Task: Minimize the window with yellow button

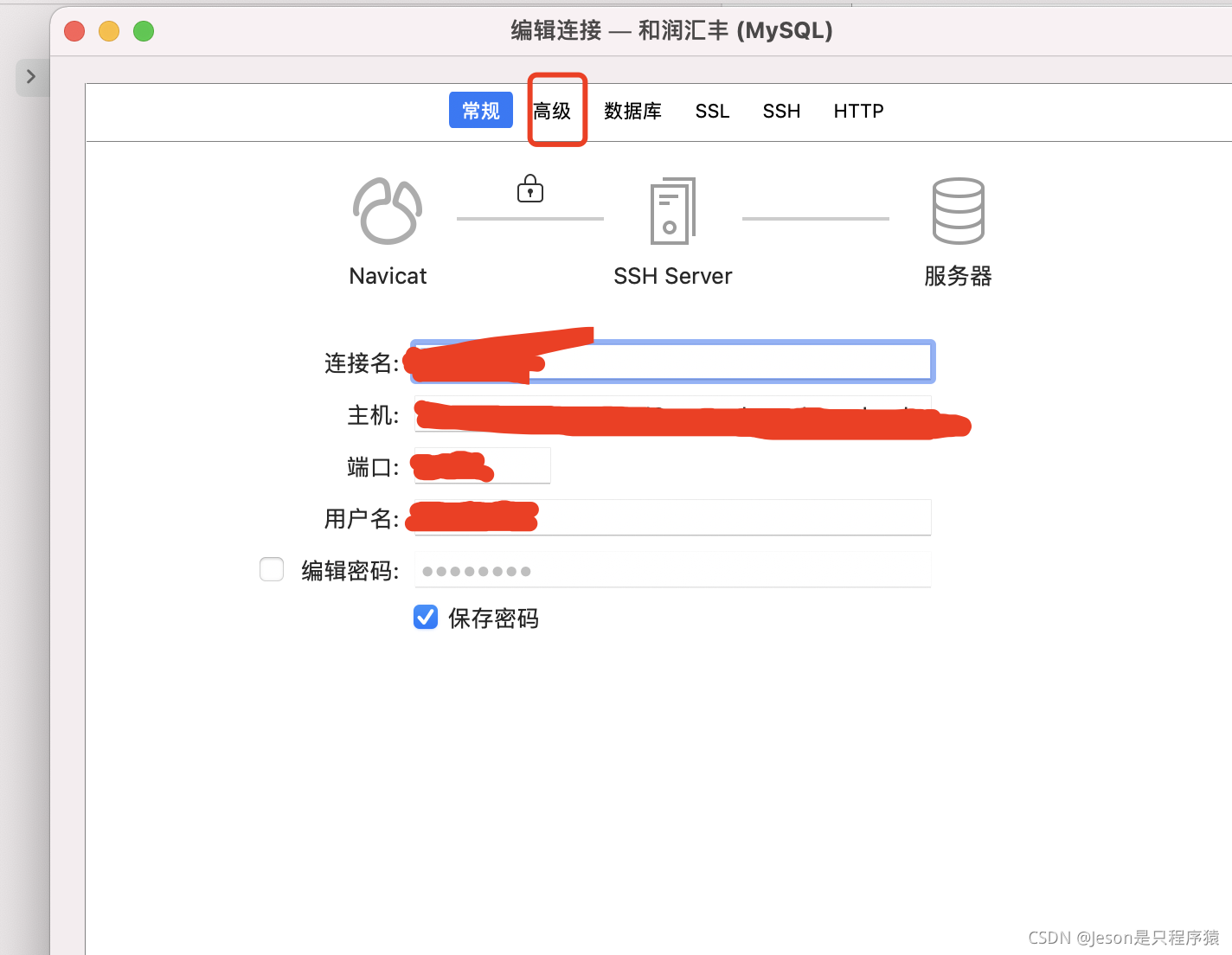Action: point(109,31)
